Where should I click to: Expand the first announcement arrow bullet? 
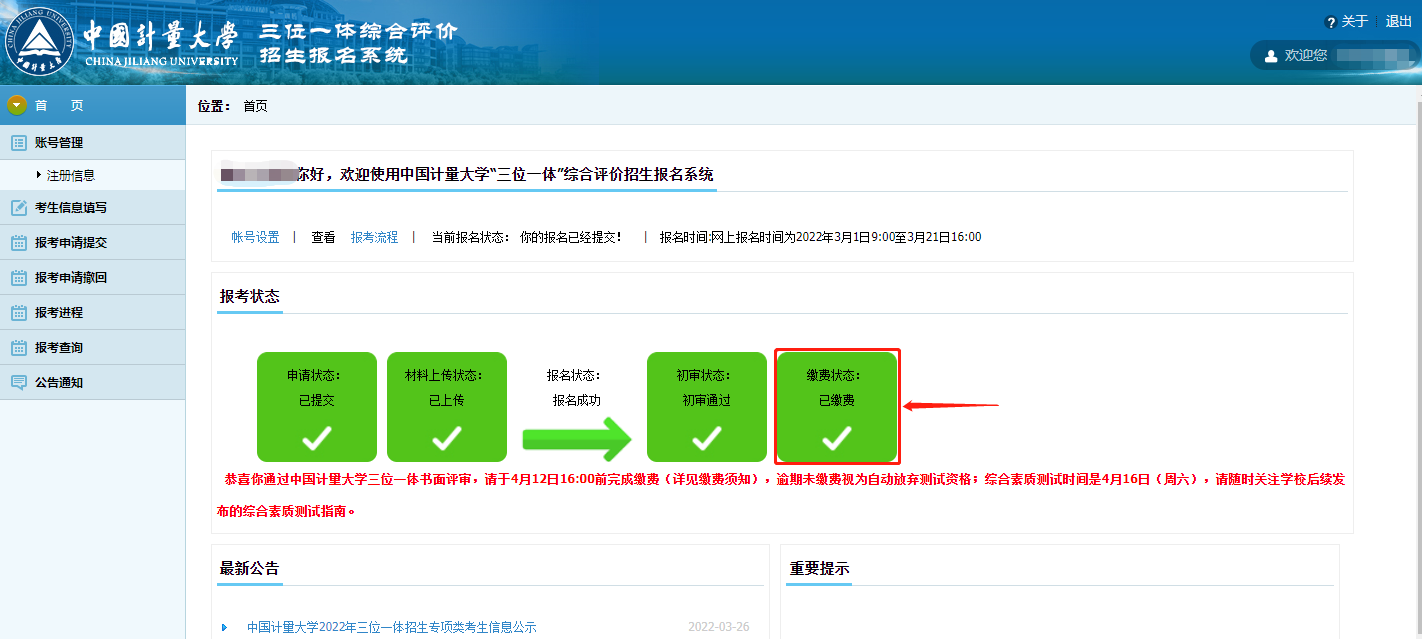[x=224, y=628]
